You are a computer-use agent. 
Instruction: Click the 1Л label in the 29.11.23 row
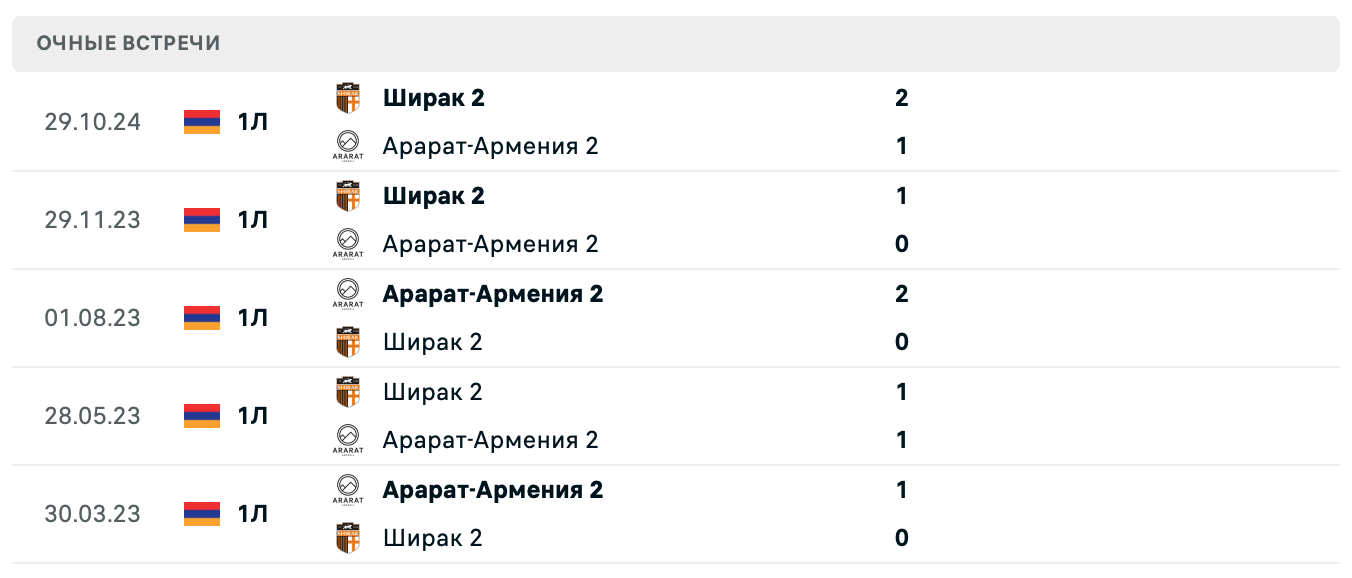click(x=251, y=220)
